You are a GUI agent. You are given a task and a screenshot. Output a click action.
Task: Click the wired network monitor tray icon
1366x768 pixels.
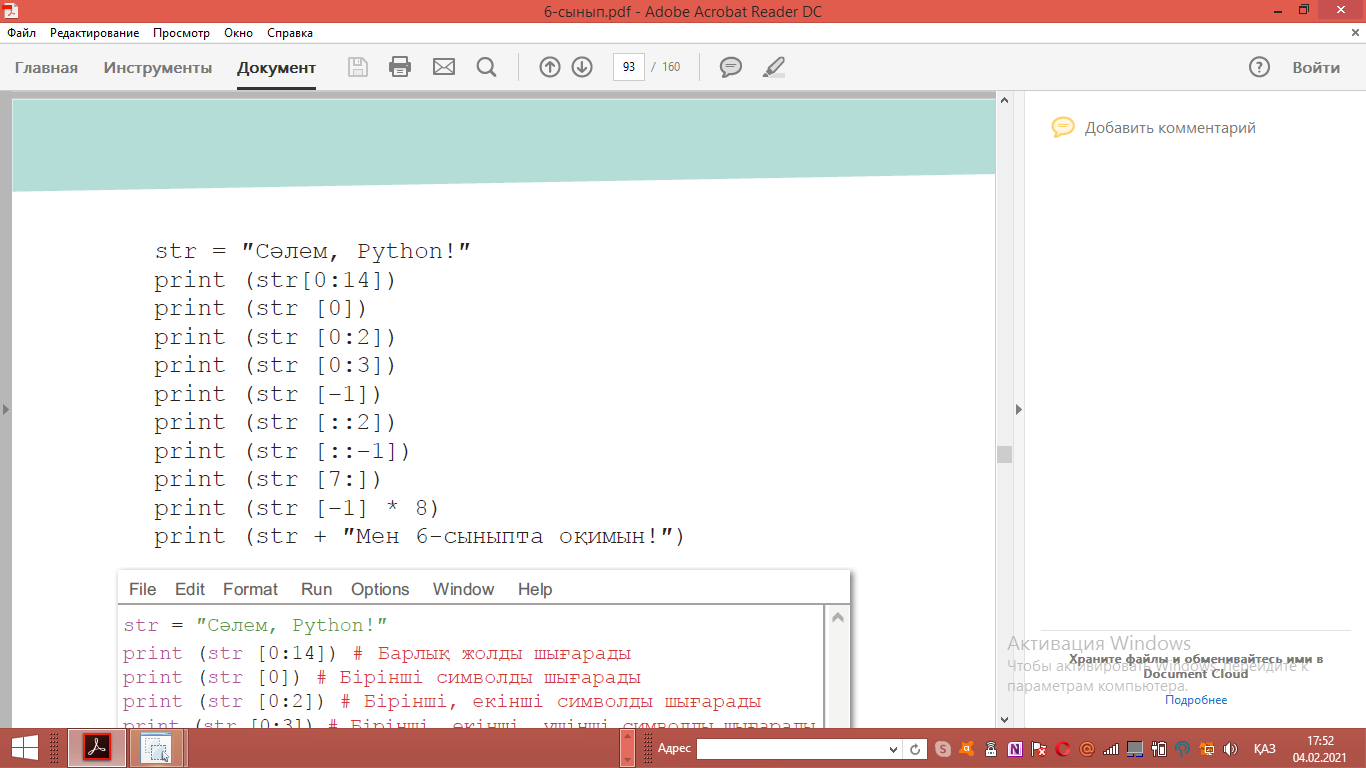point(1135,749)
